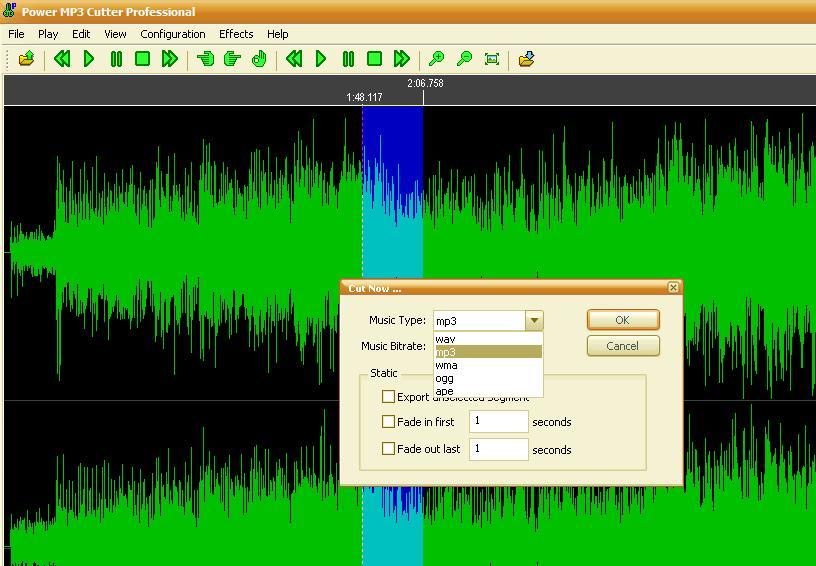
Task: Click the fit-to-window zoom icon
Action: pyautogui.click(x=492, y=59)
